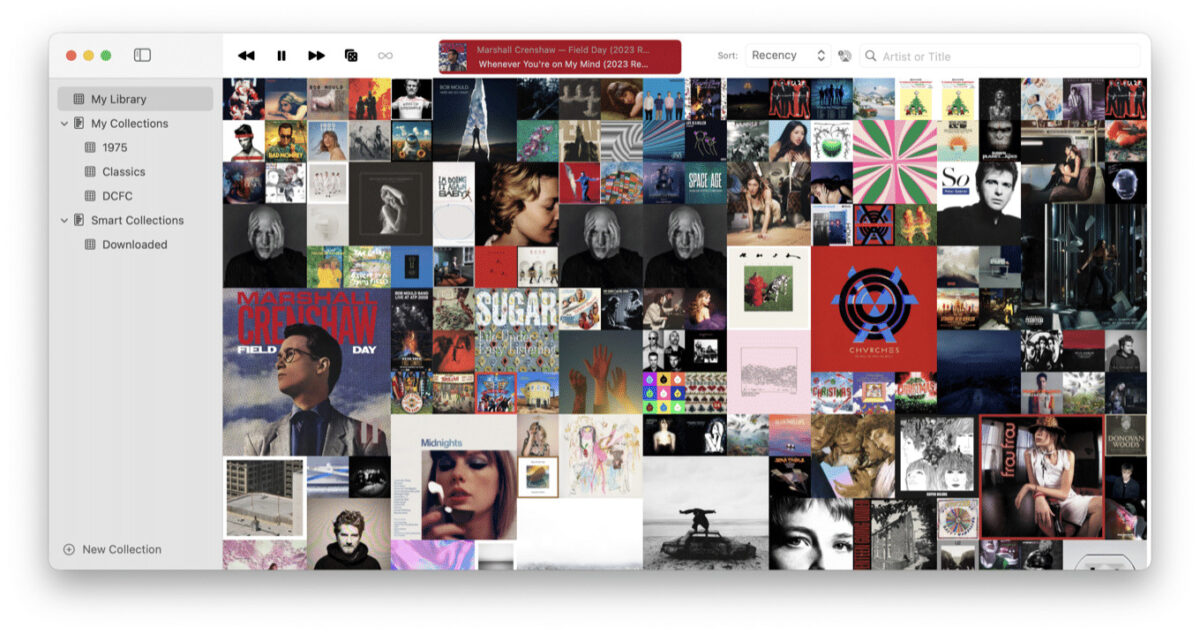
Task: Collapse the My Collections group
Action: coord(65,124)
